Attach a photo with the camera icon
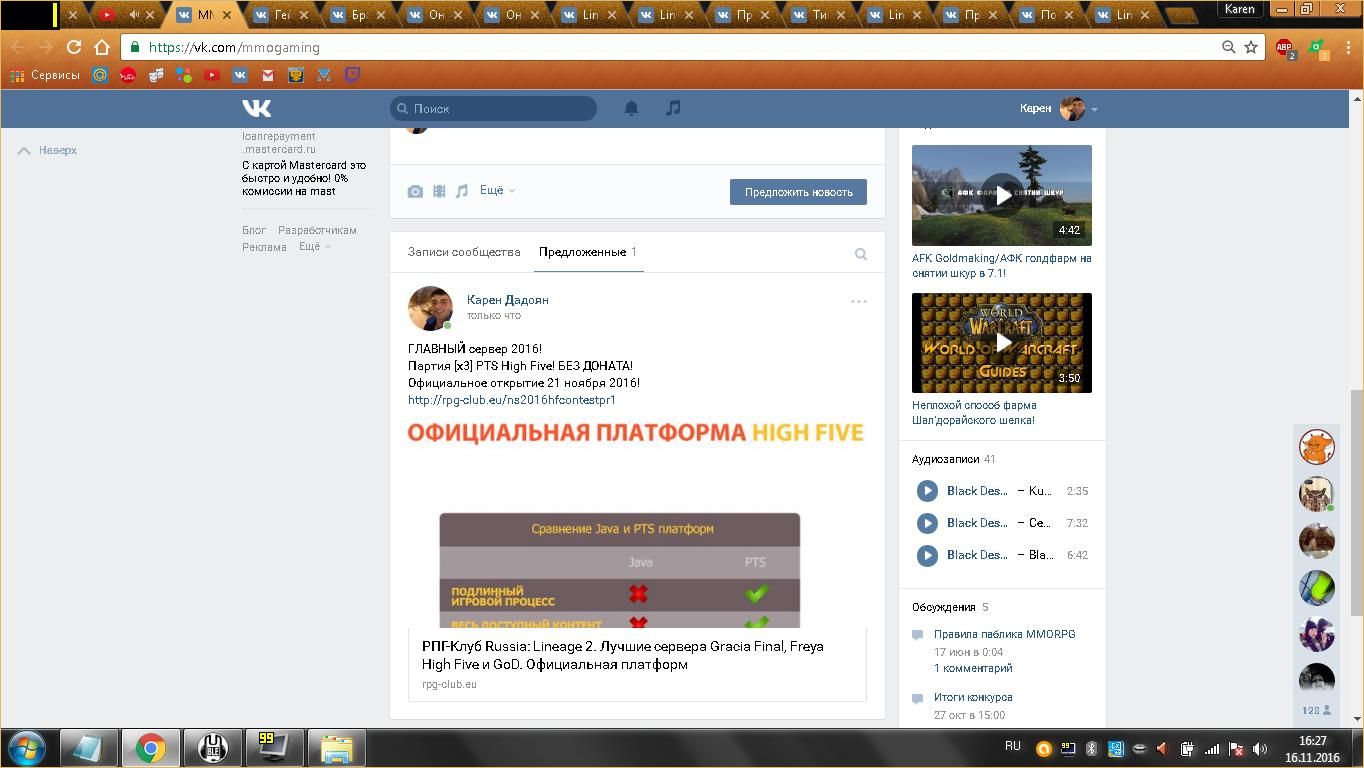The image size is (1364, 768). coord(415,191)
